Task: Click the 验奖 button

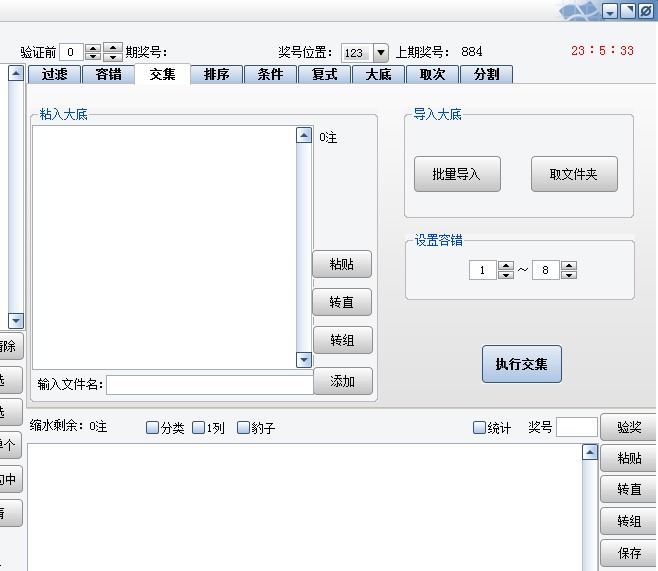Action: coord(628,427)
